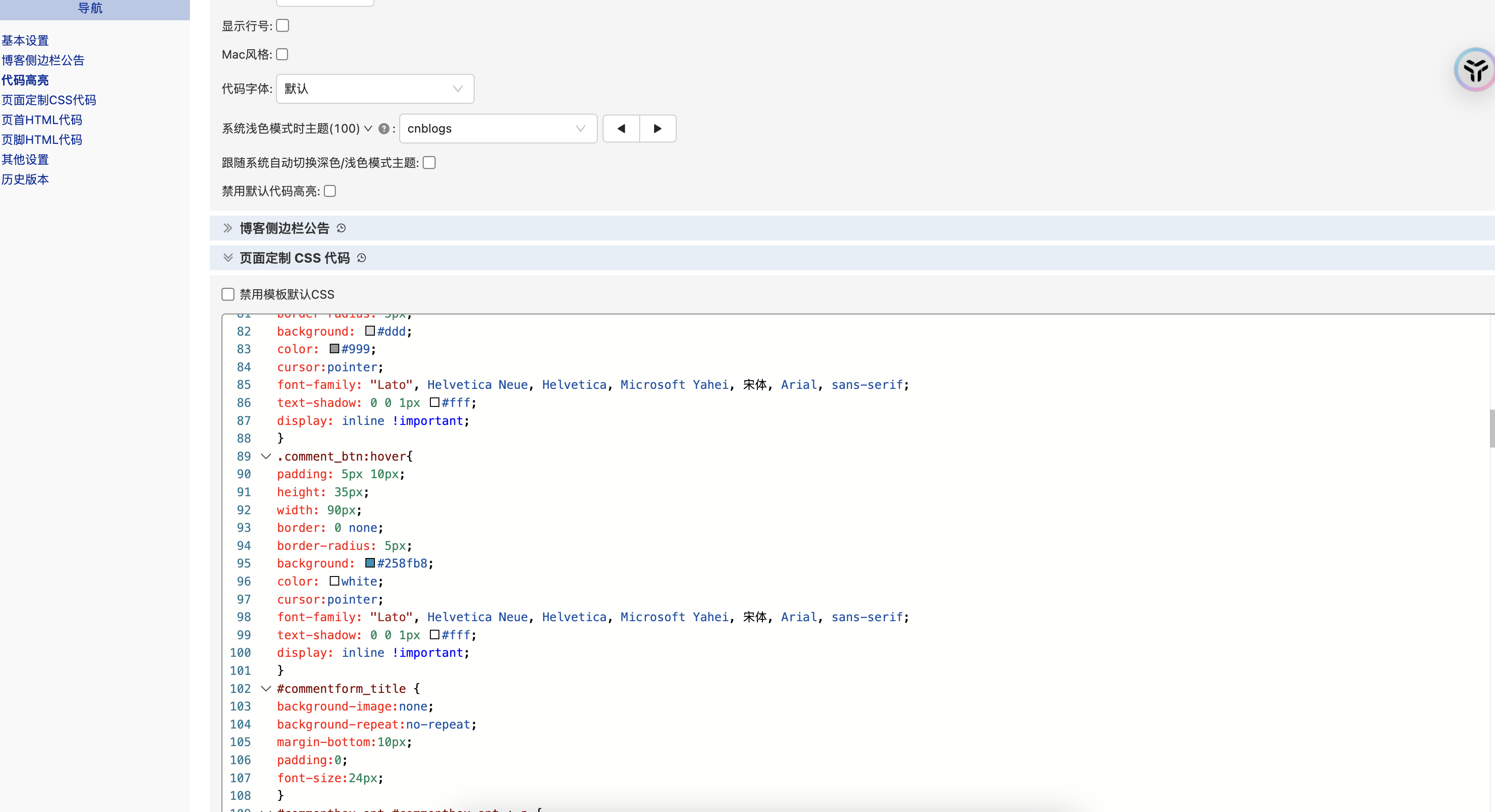Open 历史版本 link in navigation
This screenshot has width=1495, height=812.
click(x=25, y=180)
